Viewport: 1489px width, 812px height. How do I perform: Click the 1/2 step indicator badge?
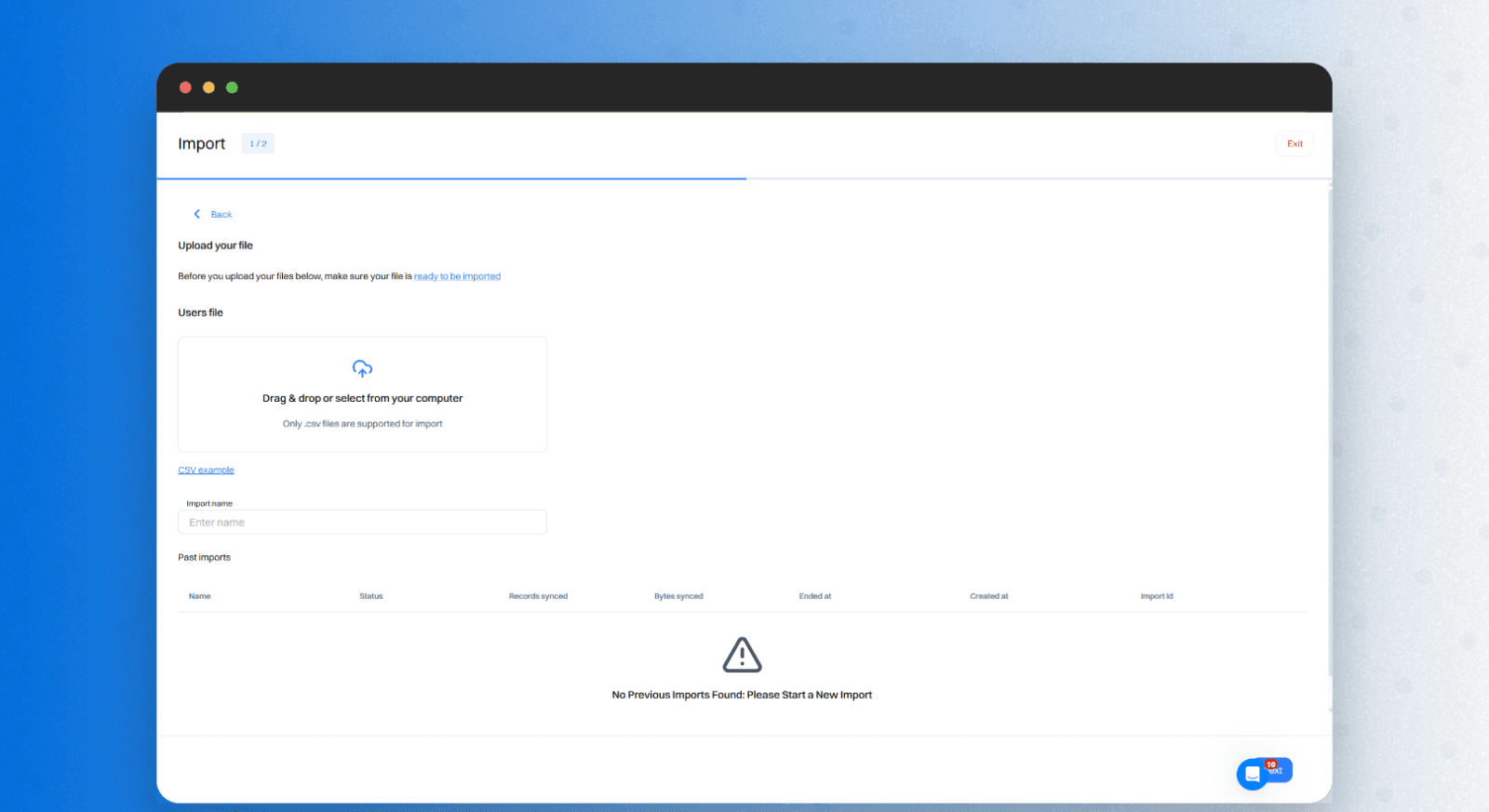[x=258, y=144]
